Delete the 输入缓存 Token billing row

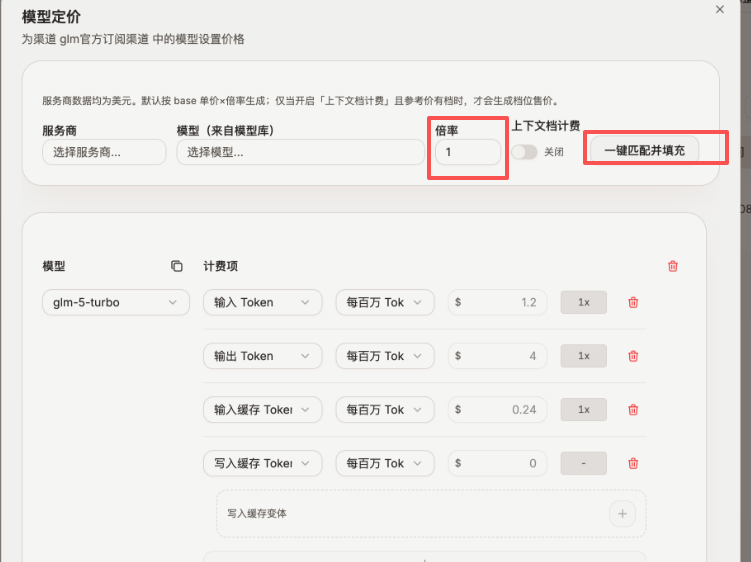pos(633,410)
